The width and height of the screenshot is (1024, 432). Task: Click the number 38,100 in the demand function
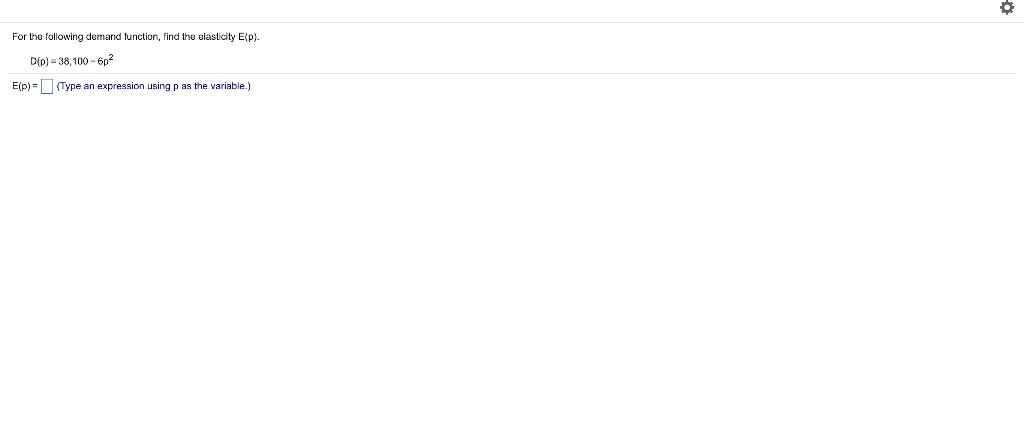[73, 61]
